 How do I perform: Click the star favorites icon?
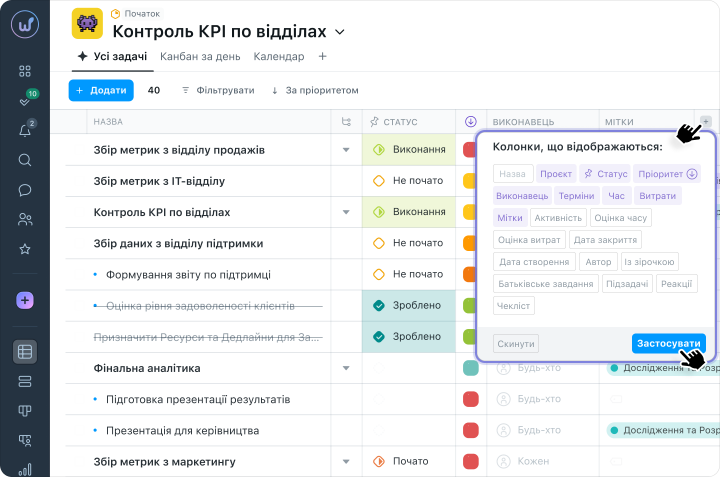[25, 249]
